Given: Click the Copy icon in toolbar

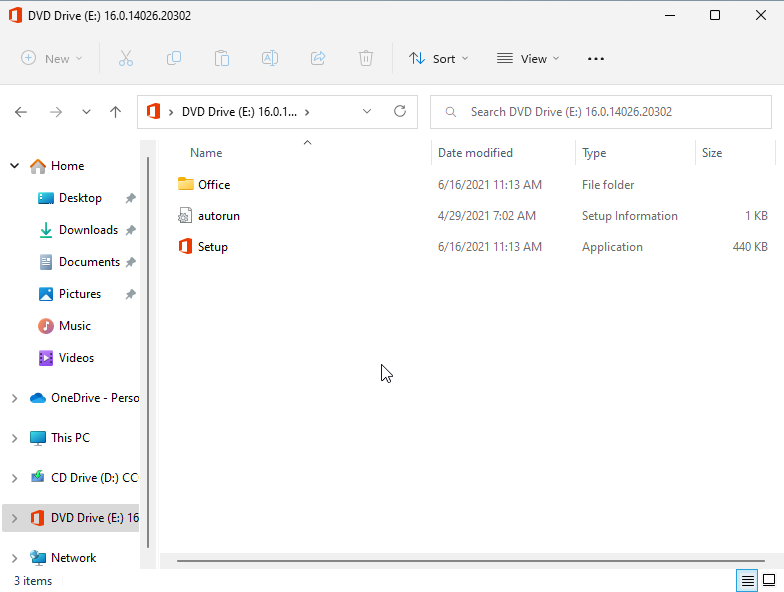Looking at the screenshot, I should click(174, 59).
